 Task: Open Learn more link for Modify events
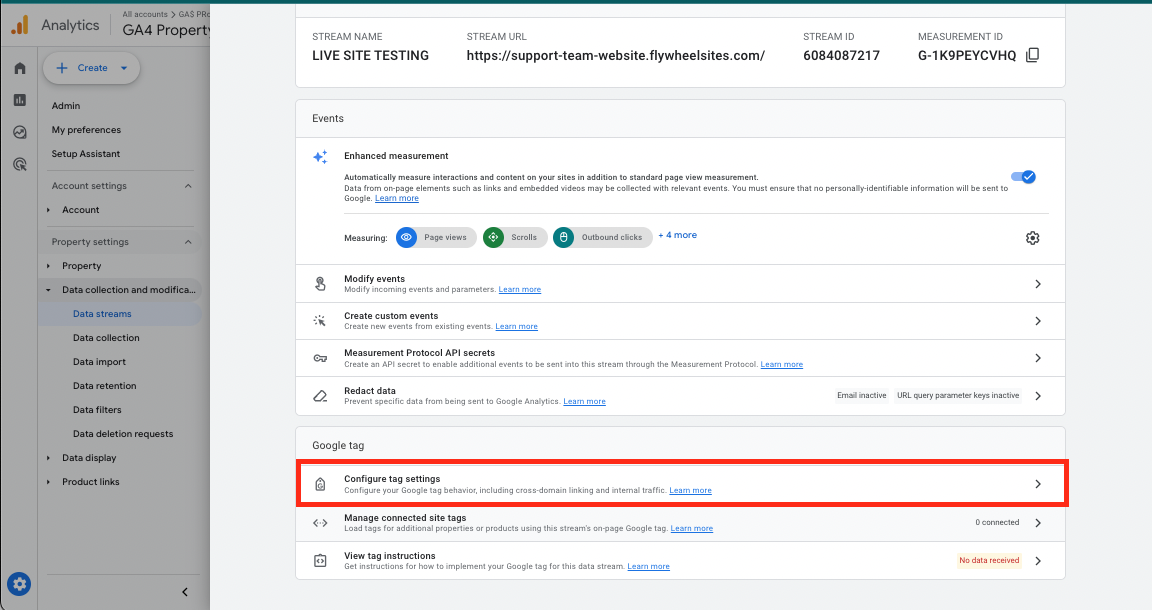pos(519,290)
